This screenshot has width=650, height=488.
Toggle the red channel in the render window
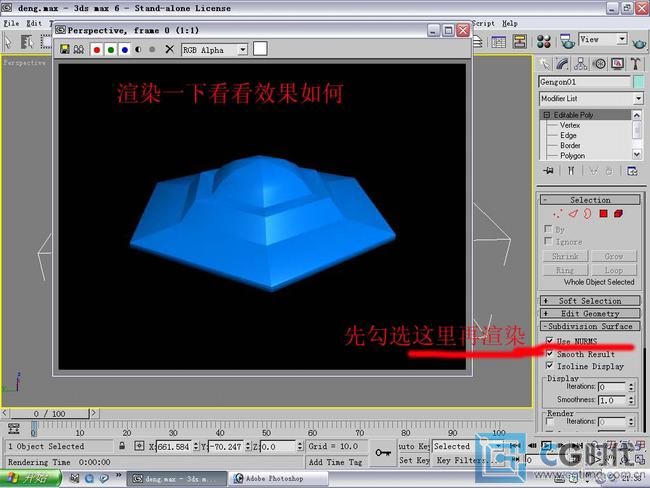click(x=97, y=50)
